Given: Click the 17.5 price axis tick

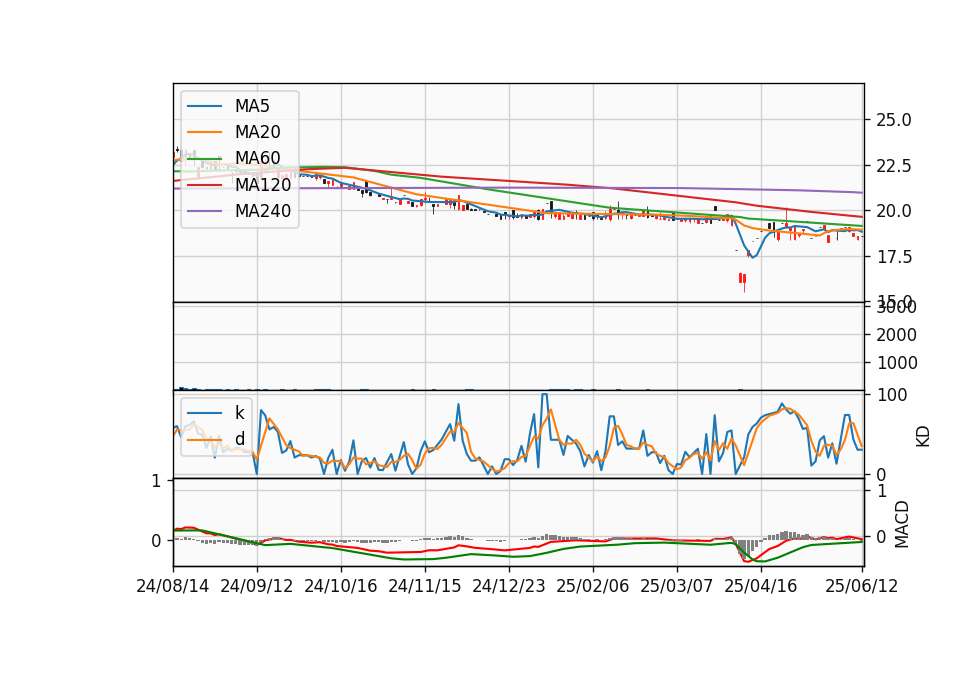Looking at the screenshot, I should (894, 257).
